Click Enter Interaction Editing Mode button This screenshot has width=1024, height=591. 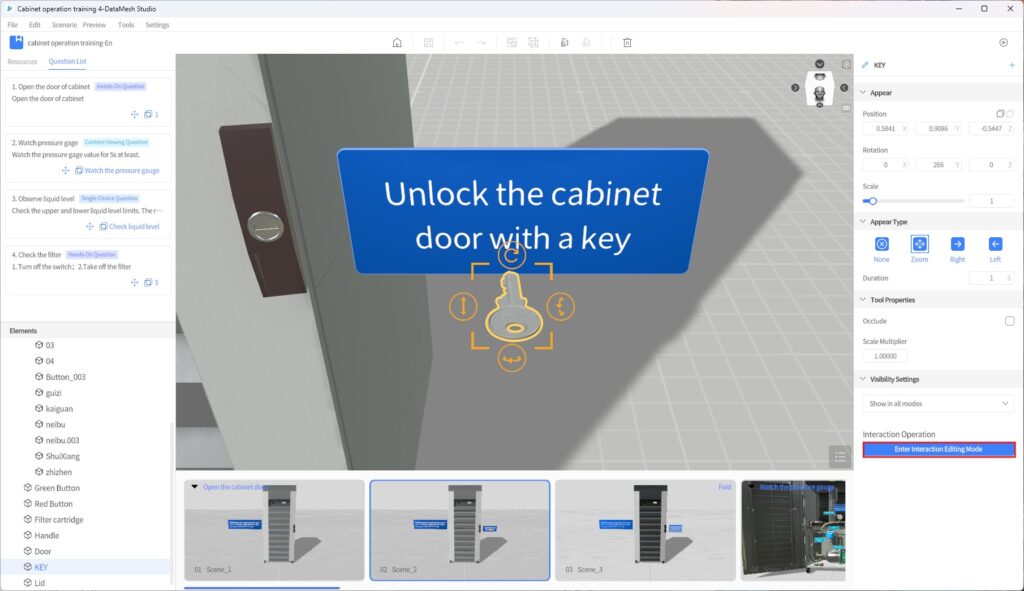pyautogui.click(x=939, y=449)
